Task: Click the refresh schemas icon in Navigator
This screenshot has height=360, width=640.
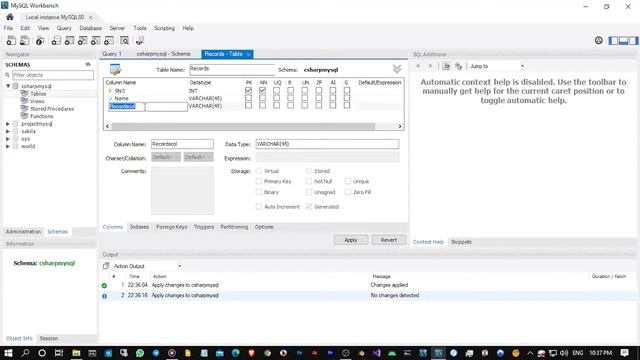Action: (x=88, y=64)
